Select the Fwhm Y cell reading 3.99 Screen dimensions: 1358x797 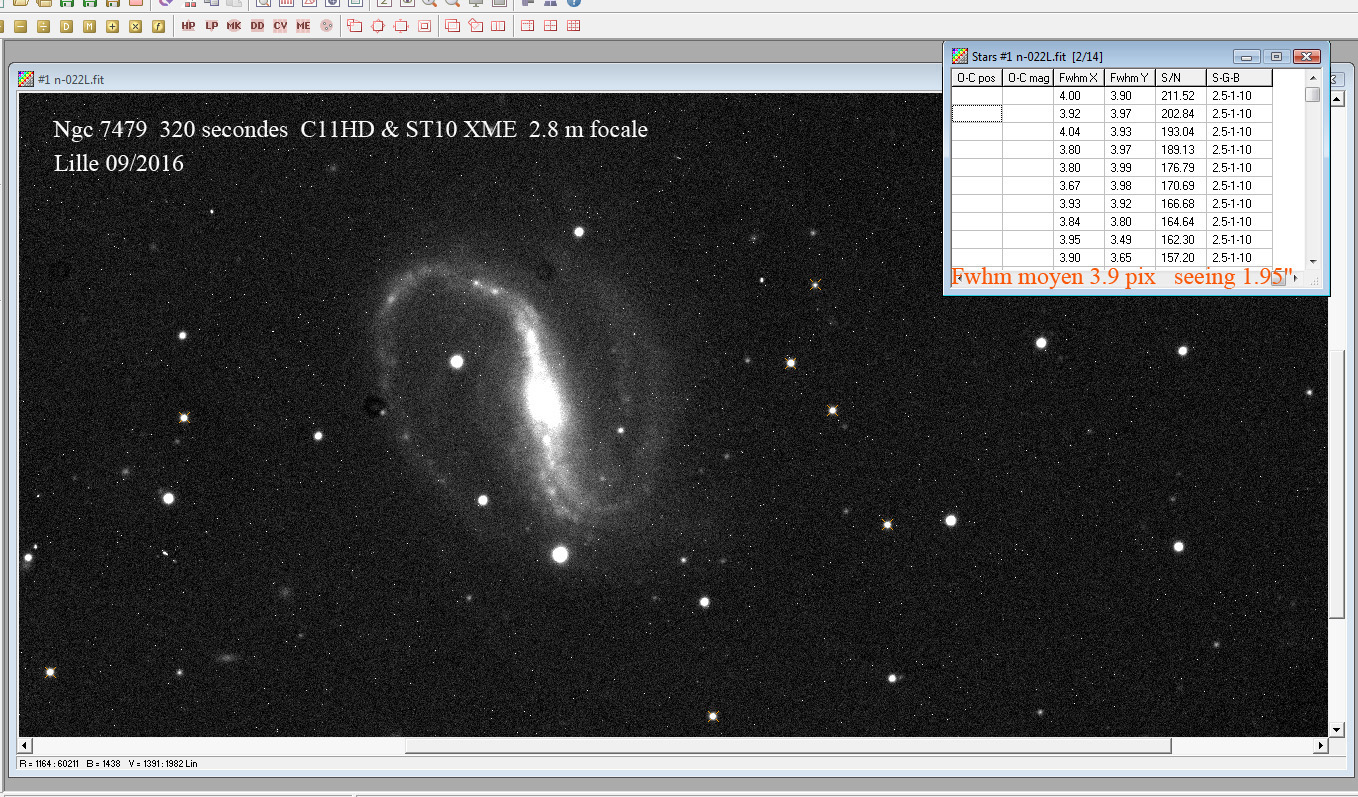1130,168
